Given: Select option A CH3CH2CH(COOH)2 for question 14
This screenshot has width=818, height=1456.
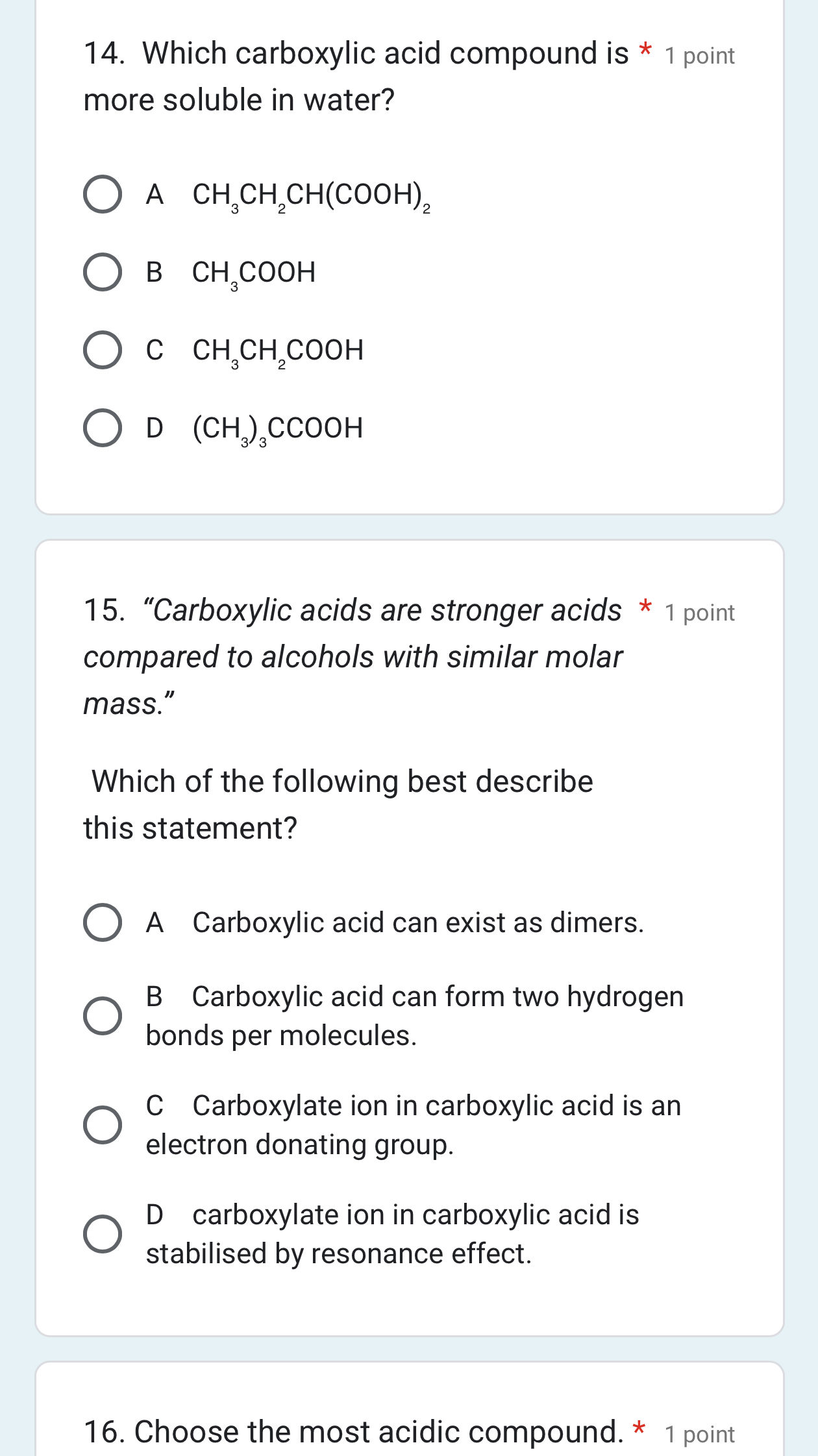Looking at the screenshot, I should pyautogui.click(x=101, y=195).
